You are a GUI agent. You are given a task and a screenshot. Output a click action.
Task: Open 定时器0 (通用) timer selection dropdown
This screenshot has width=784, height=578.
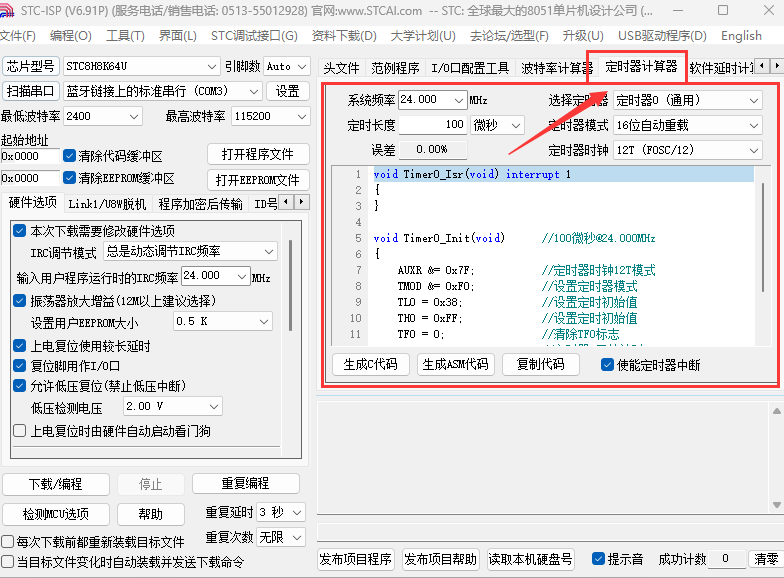coord(688,100)
